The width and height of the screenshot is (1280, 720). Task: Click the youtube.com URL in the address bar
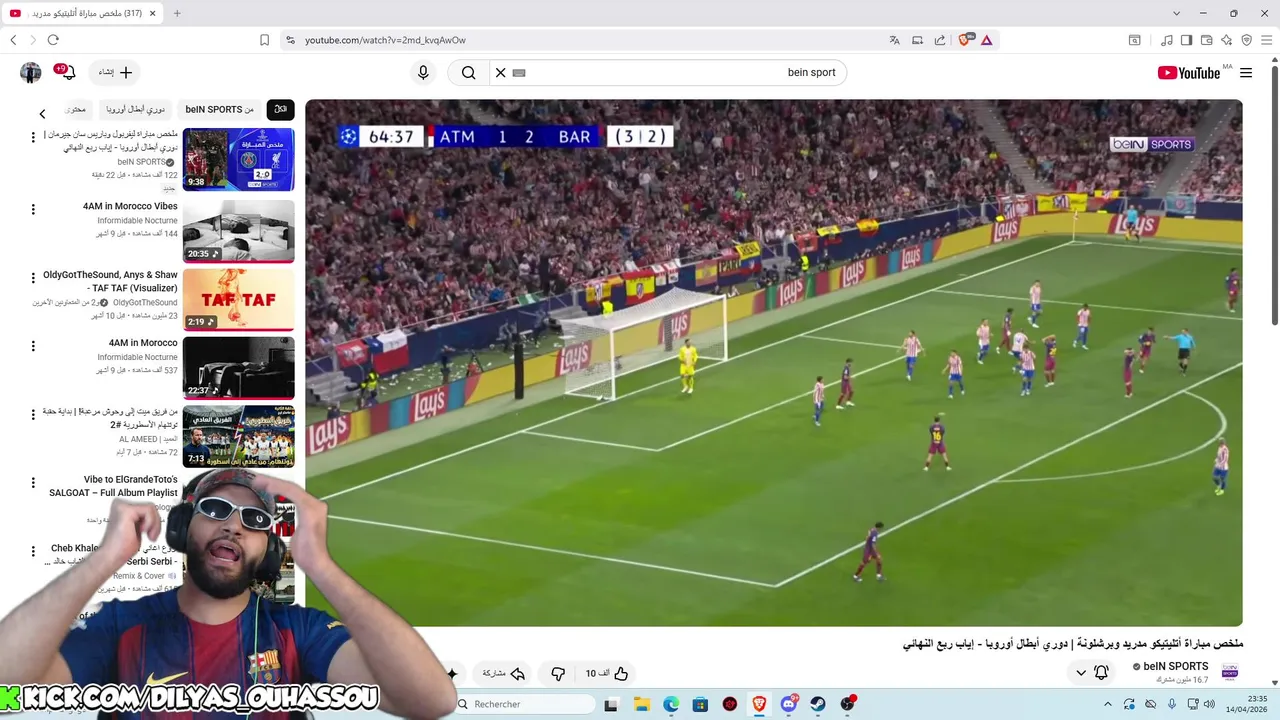pos(385,40)
